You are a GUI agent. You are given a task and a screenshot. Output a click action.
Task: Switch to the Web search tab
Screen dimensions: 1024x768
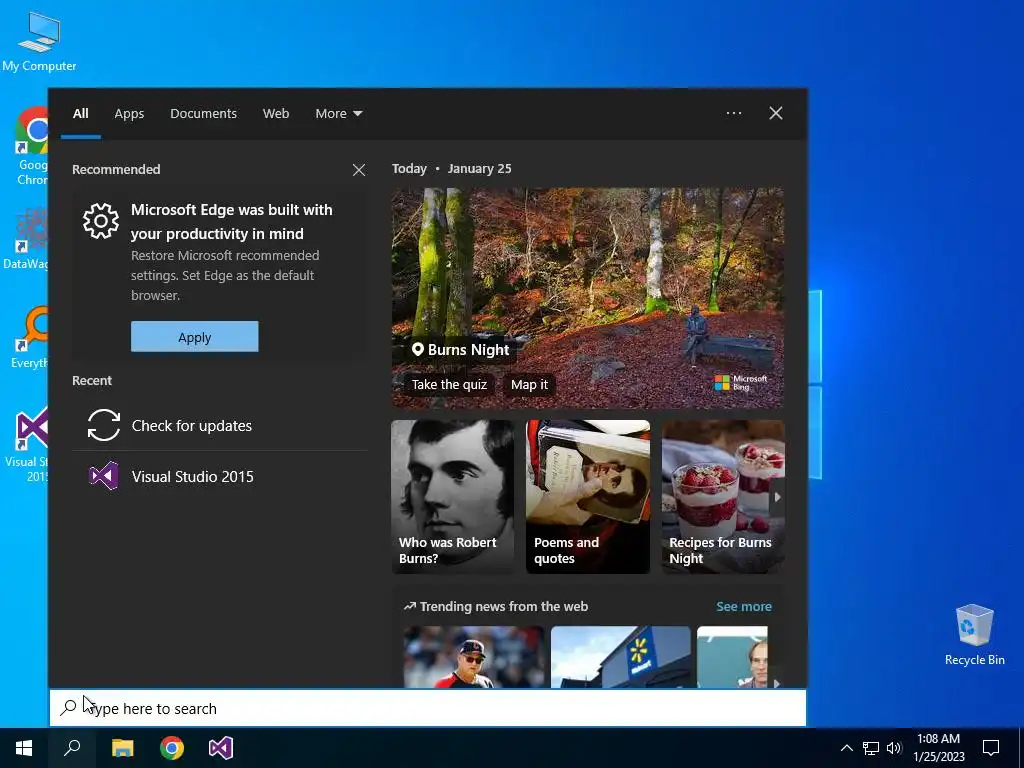click(x=276, y=114)
